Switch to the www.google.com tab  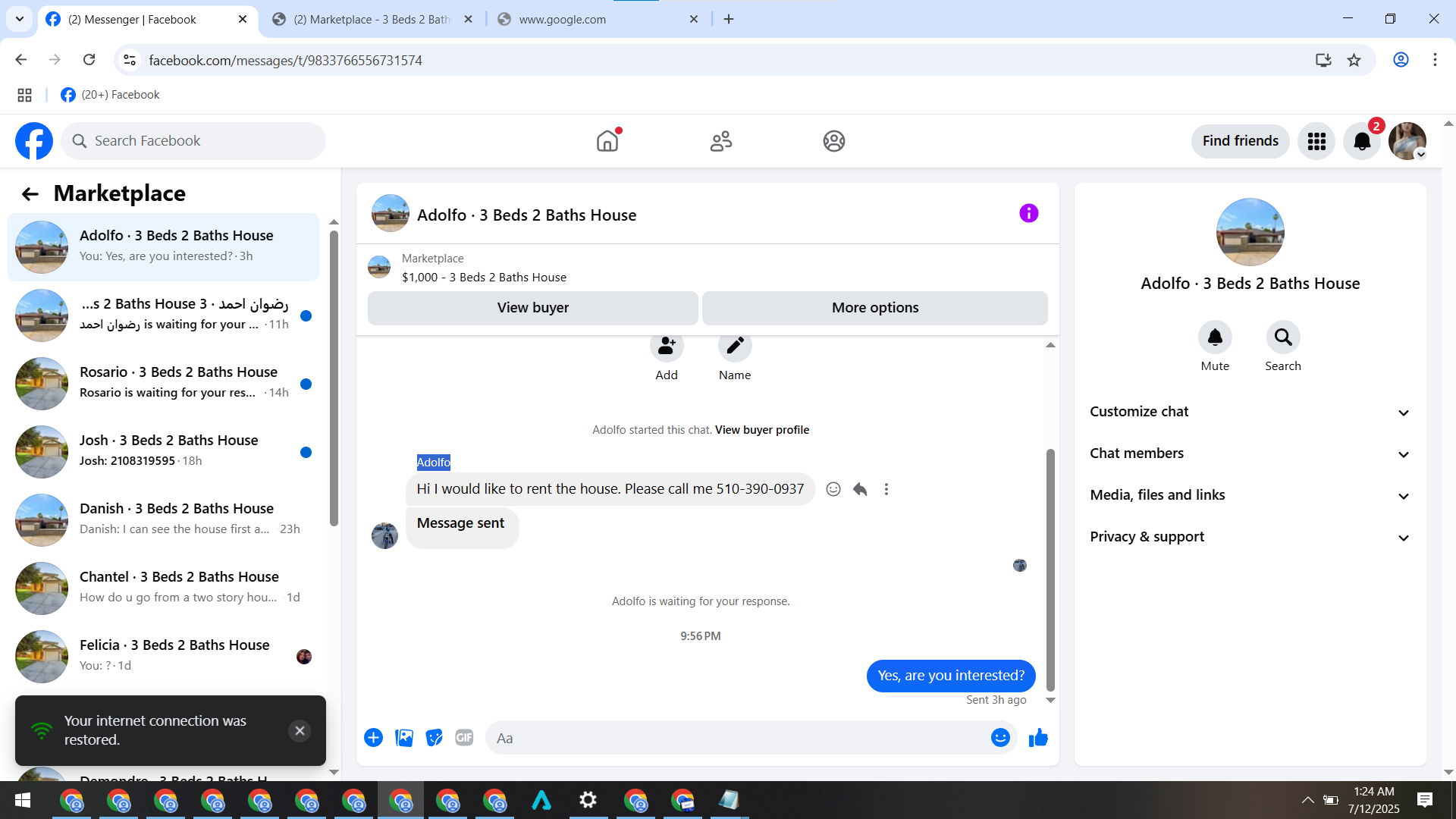[598, 20]
